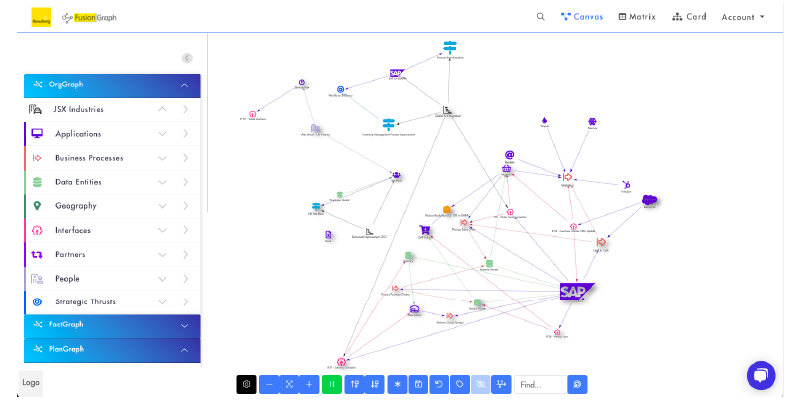
Task: Collapse JSX Industries with its up chevron
Action: (162, 109)
